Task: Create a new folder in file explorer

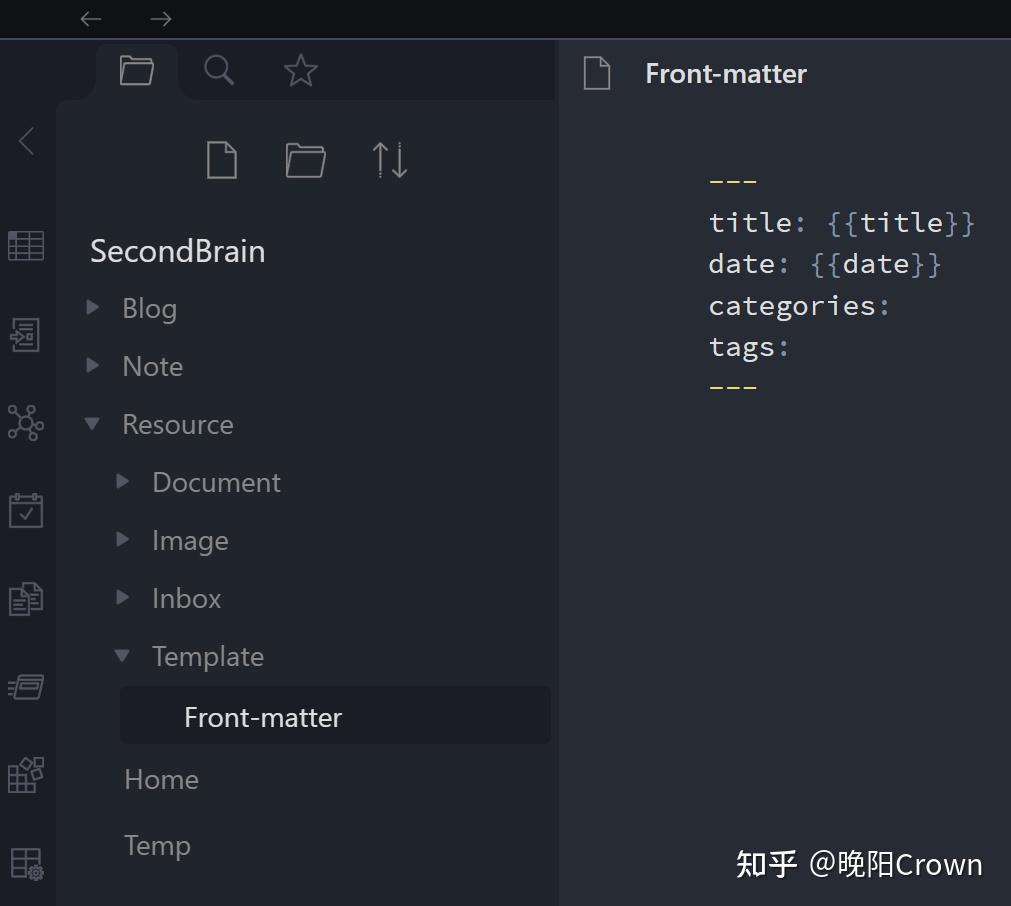Action: pyautogui.click(x=305, y=160)
